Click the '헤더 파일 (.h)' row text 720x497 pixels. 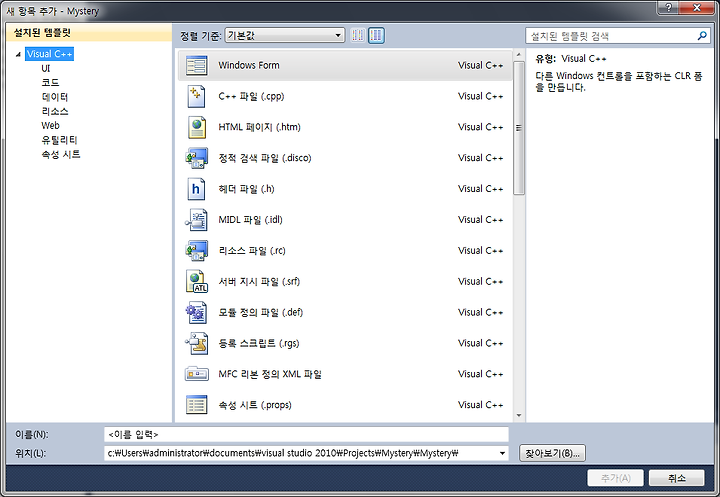pos(246,189)
